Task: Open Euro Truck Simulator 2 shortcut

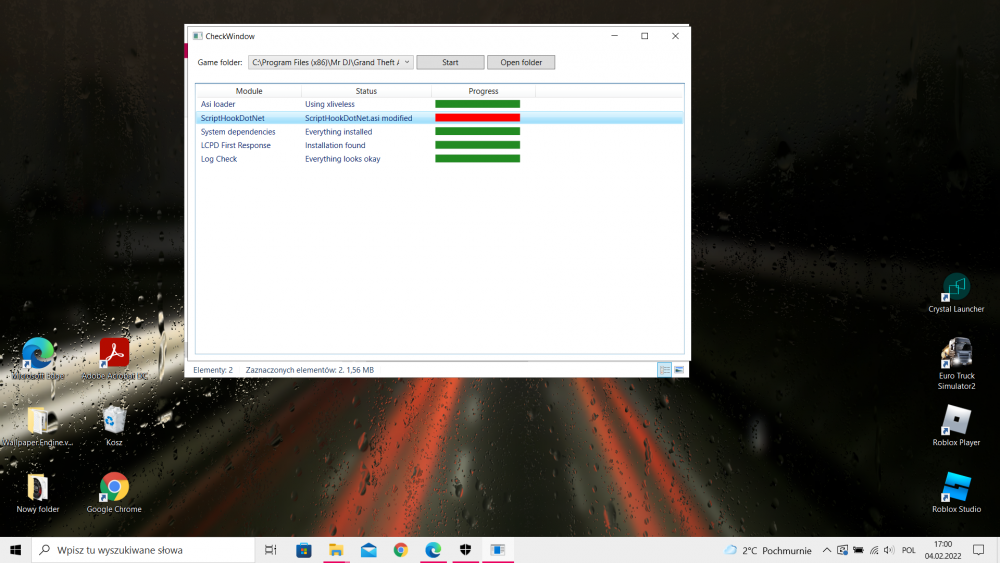Action: coord(956,363)
